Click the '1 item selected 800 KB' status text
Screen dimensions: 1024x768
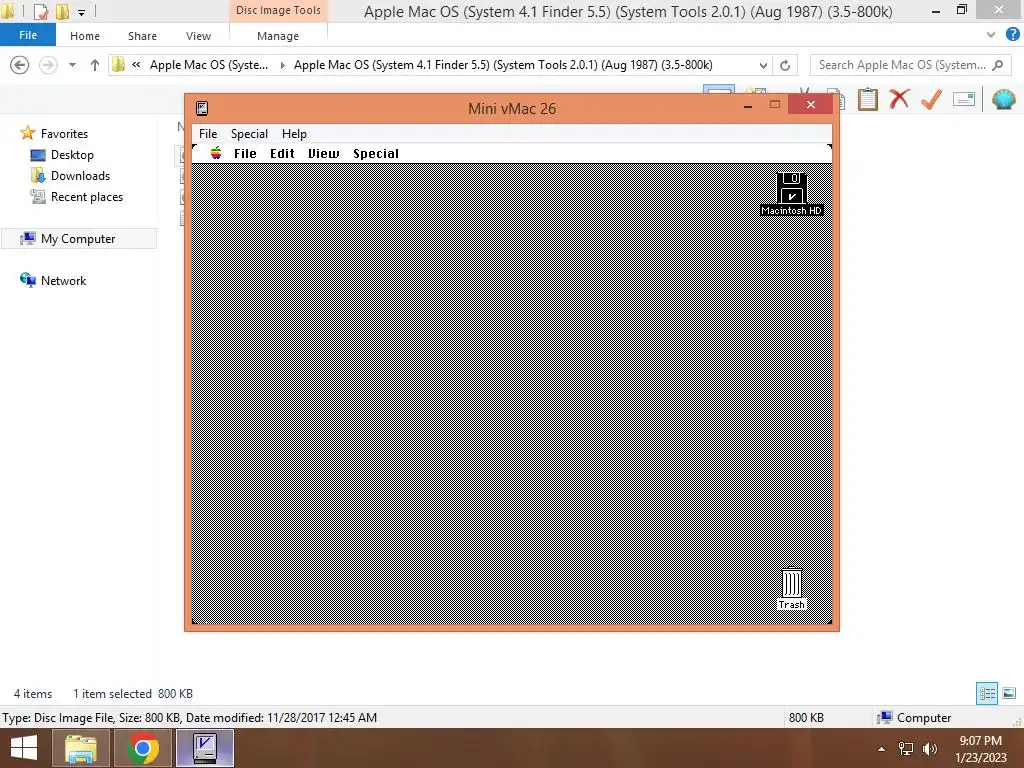[x=133, y=694]
